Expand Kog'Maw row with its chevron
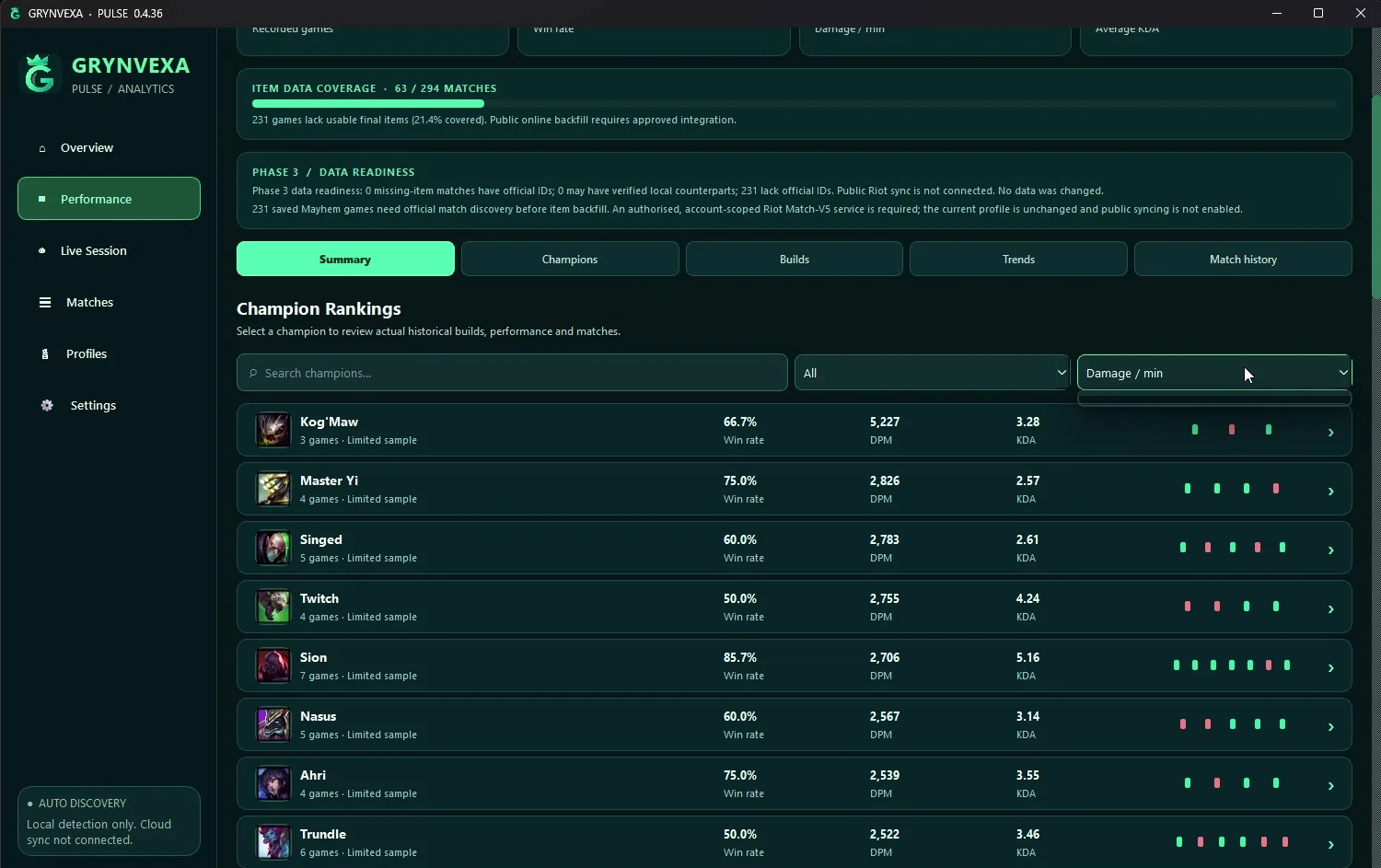This screenshot has height=868, width=1381. 1330,432
